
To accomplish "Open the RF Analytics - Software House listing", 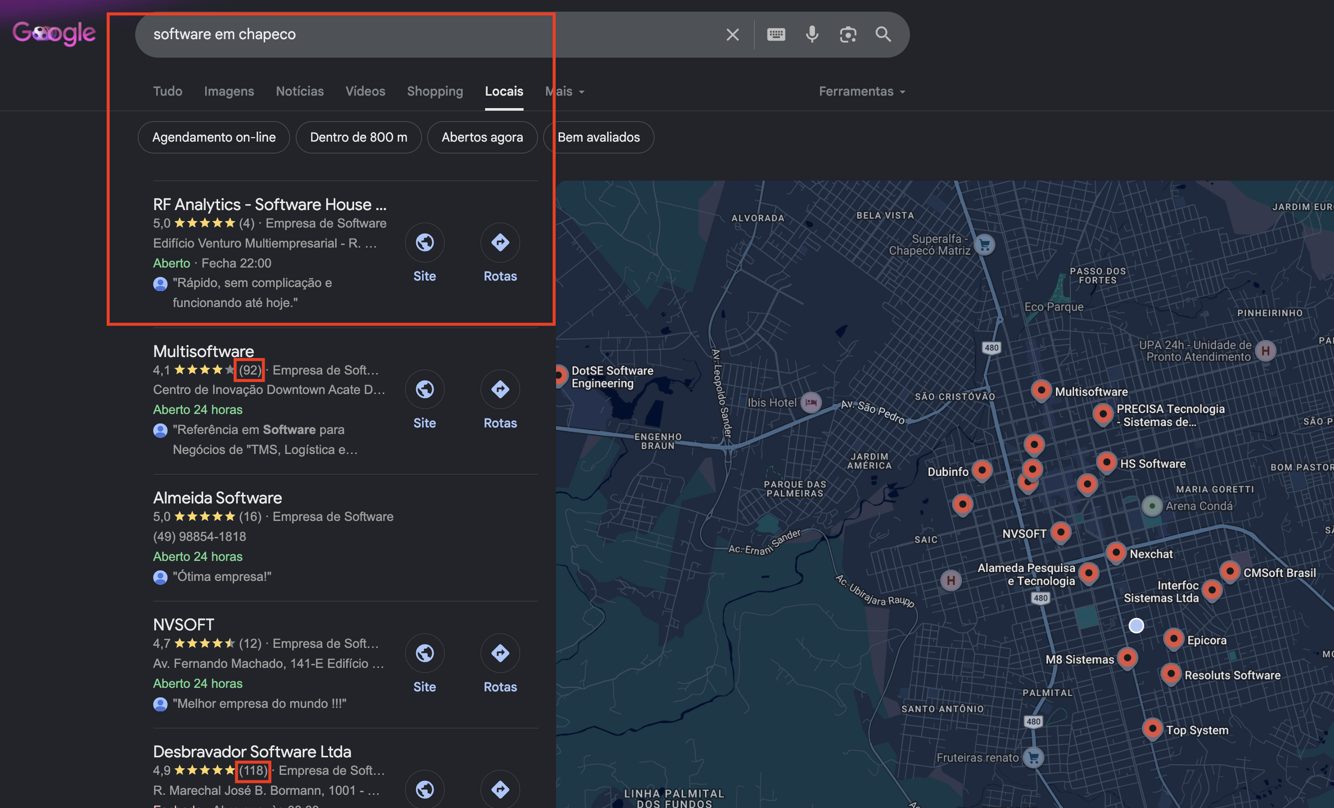I will pos(270,204).
